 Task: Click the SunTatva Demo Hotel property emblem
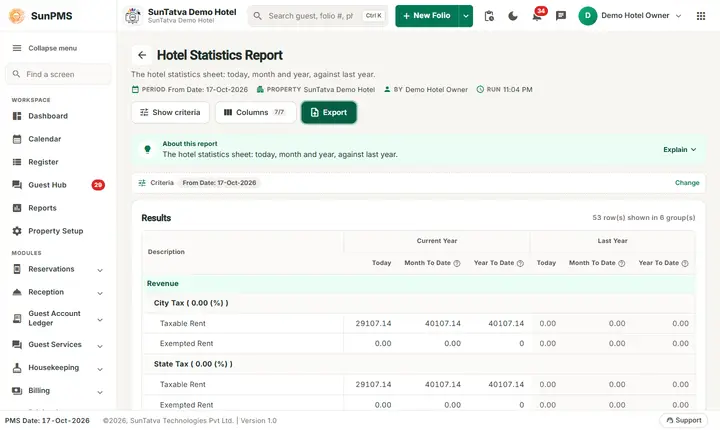pos(133,16)
